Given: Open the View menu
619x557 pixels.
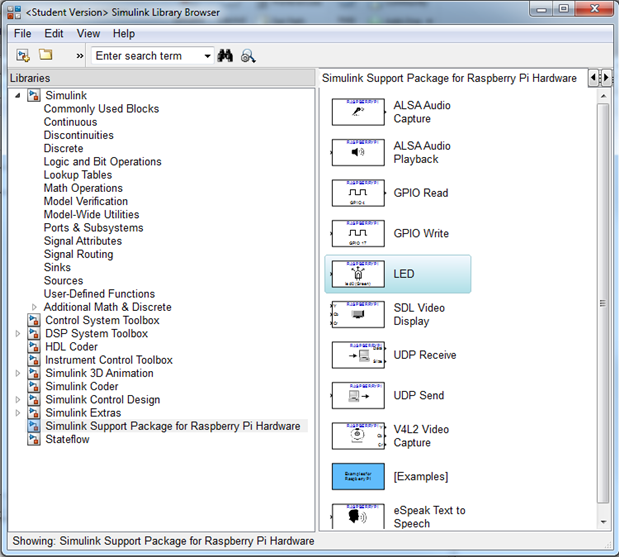Looking at the screenshot, I should pos(88,34).
